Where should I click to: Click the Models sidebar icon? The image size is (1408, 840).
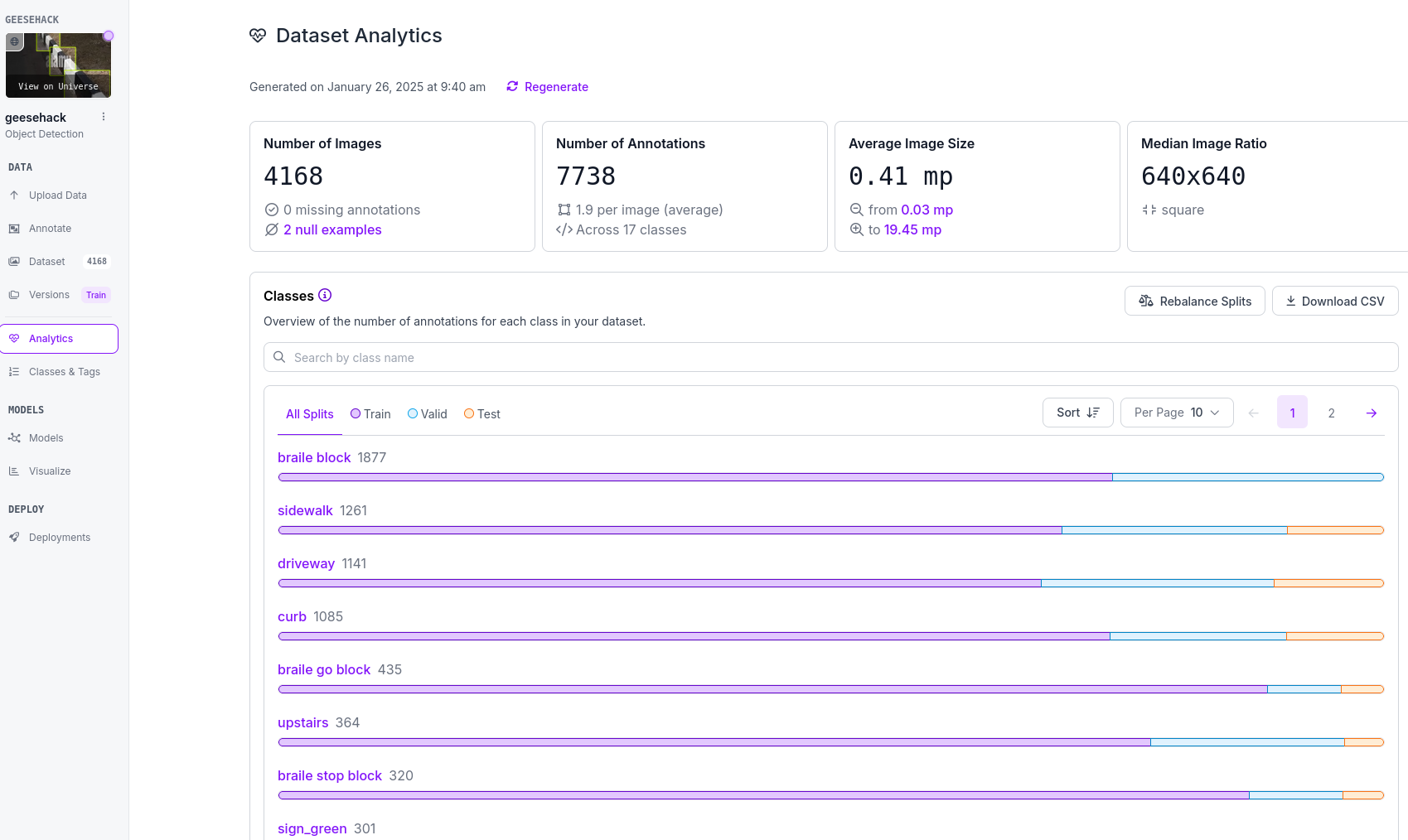pos(14,438)
